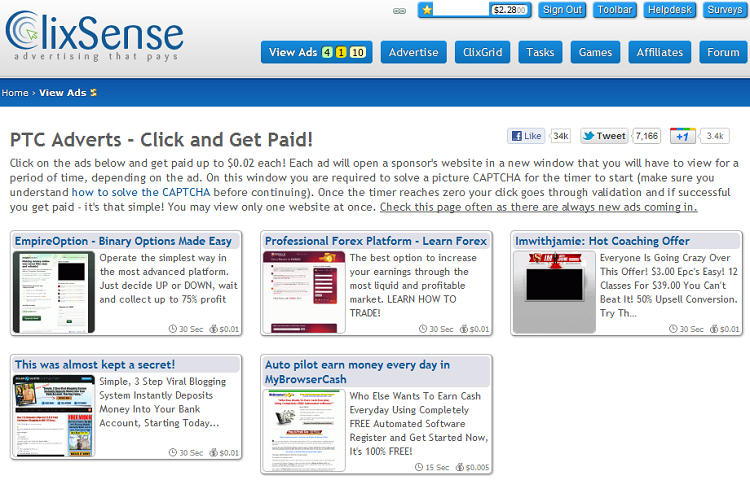This screenshot has height=480, width=750.
Task: Open the Helpdesk
Action: tap(670, 10)
